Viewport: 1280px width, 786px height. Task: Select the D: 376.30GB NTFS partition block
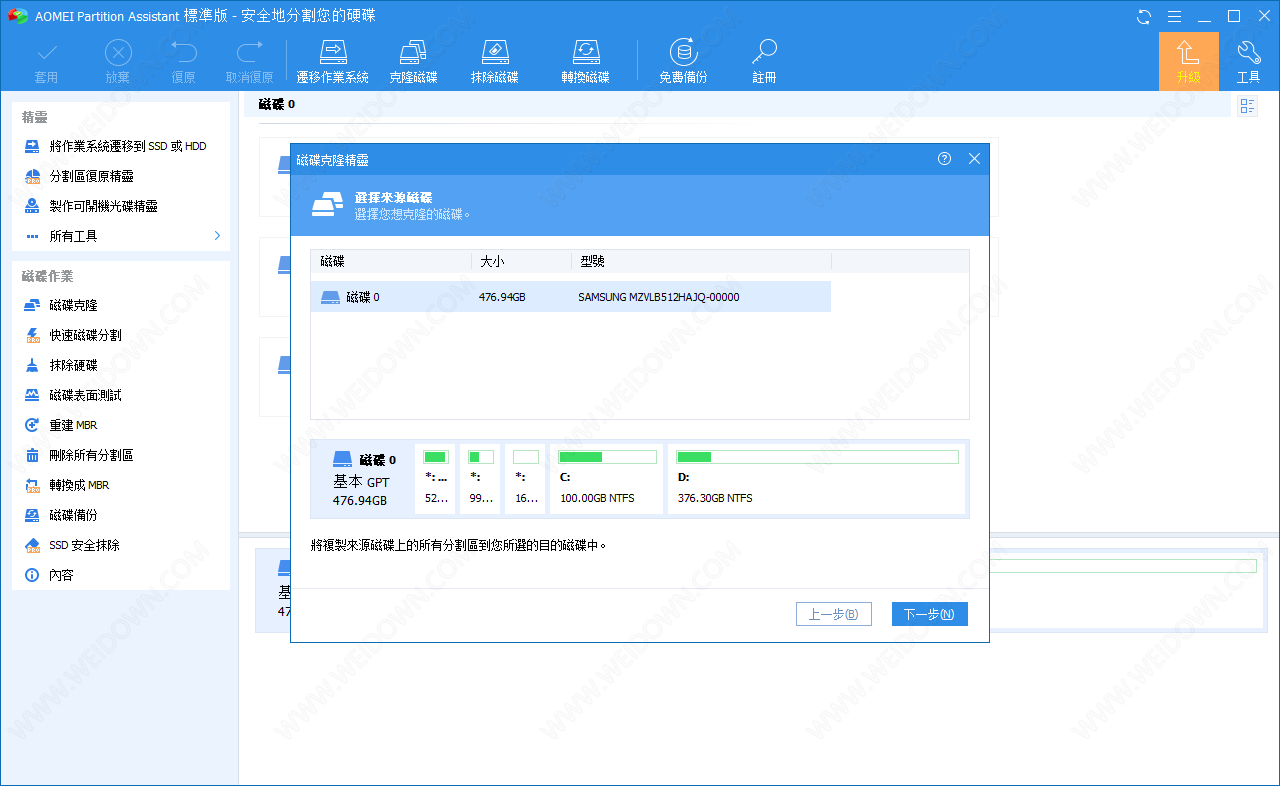tap(817, 479)
